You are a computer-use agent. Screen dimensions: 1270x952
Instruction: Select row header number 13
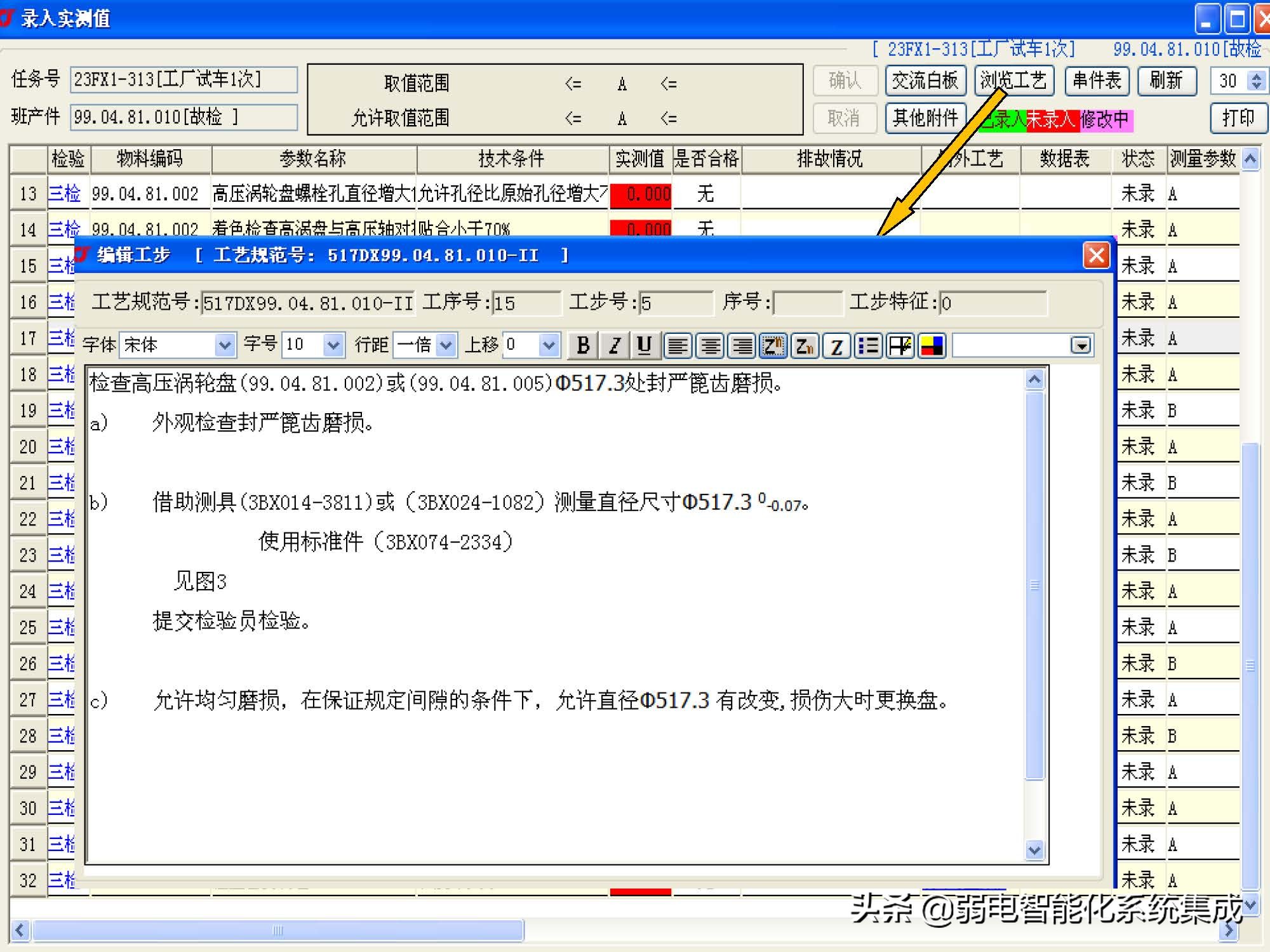click(x=29, y=194)
